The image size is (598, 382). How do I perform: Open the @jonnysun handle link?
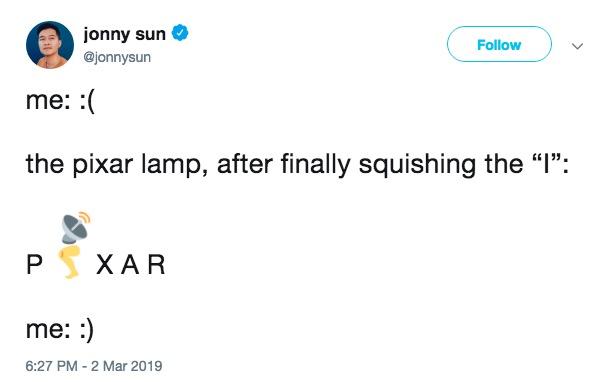coord(117,57)
